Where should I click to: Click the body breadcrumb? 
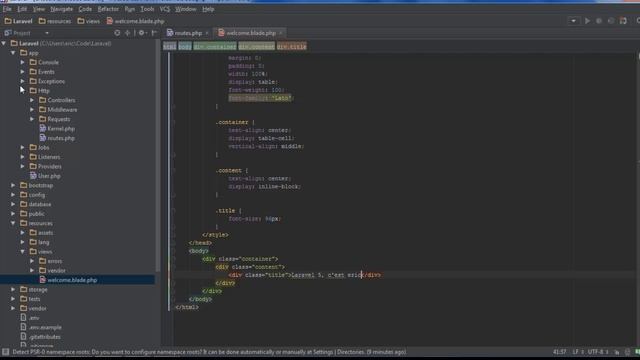tap(184, 47)
